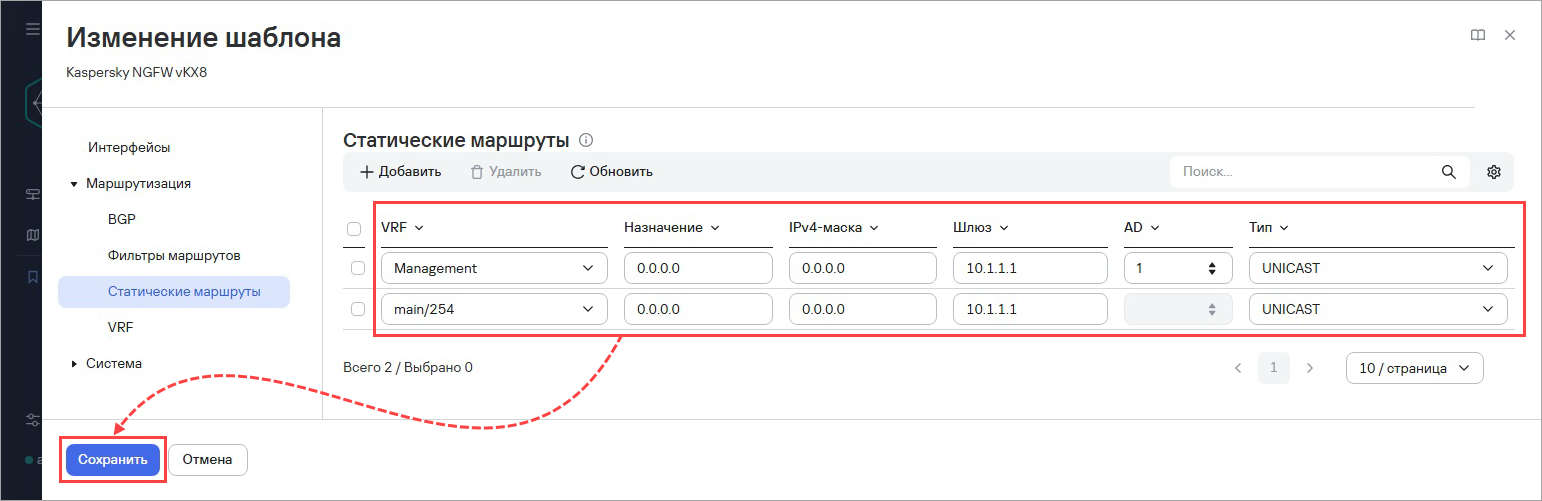
Task: Open UNICAST type dropdown in Management row
Action: tap(1378, 268)
